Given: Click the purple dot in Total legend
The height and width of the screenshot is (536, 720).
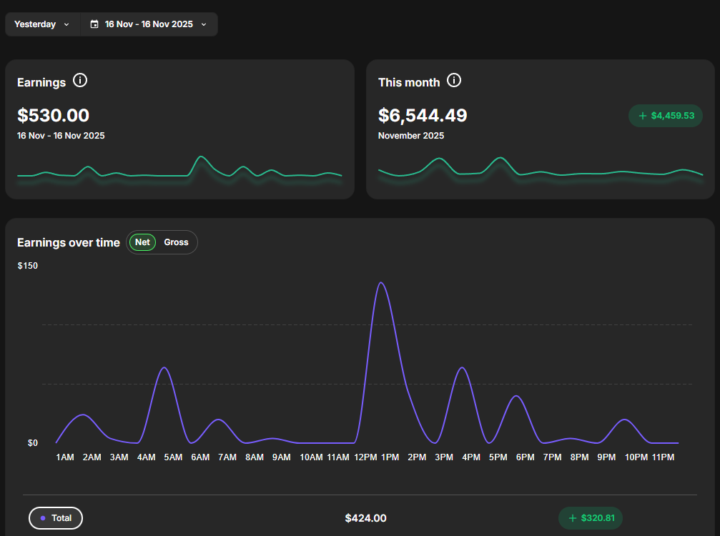Looking at the screenshot, I should pyautogui.click(x=43, y=518).
